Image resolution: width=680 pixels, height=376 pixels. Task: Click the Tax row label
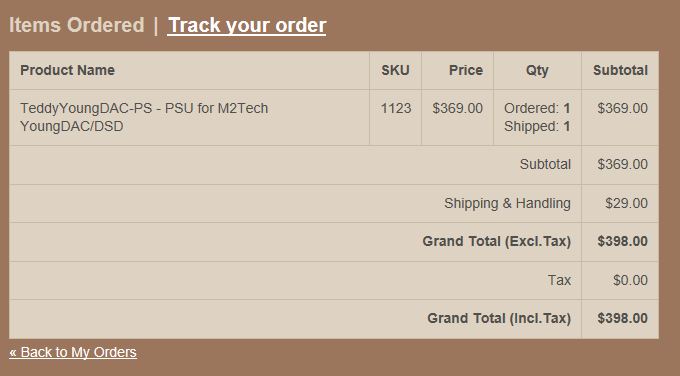tap(559, 280)
